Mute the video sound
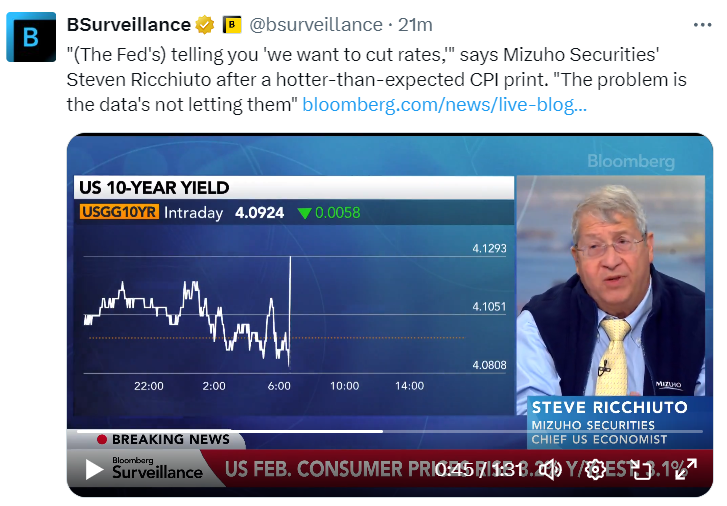Viewport: 727px width, 506px height. (553, 469)
